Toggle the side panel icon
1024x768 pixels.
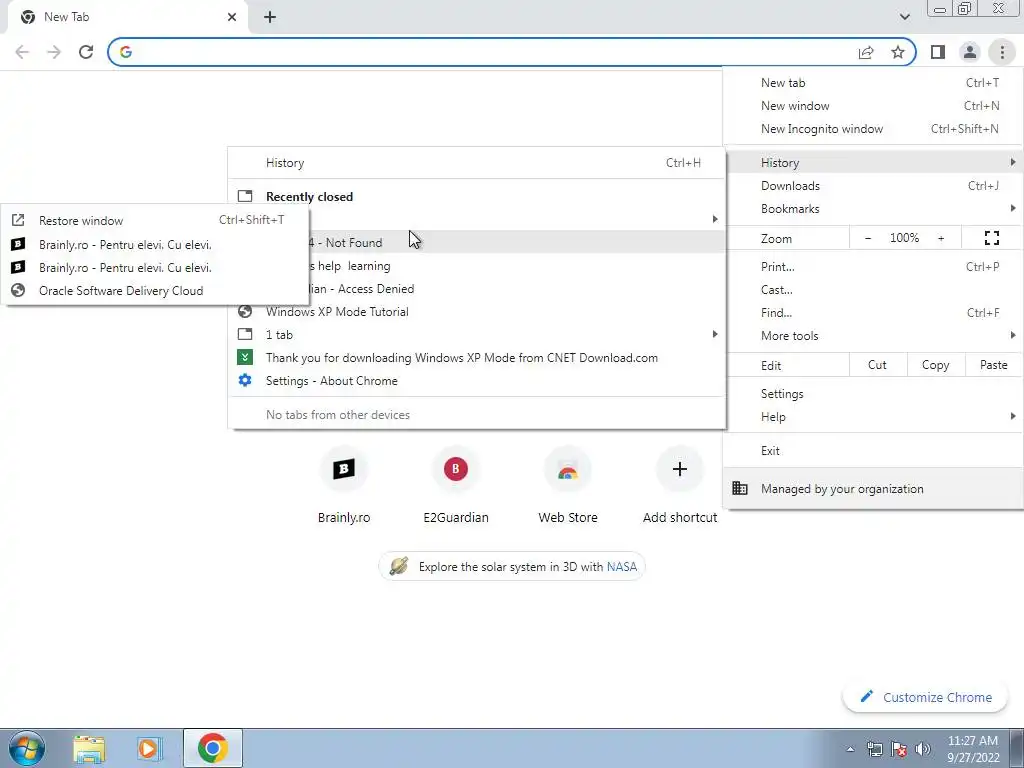tap(938, 52)
